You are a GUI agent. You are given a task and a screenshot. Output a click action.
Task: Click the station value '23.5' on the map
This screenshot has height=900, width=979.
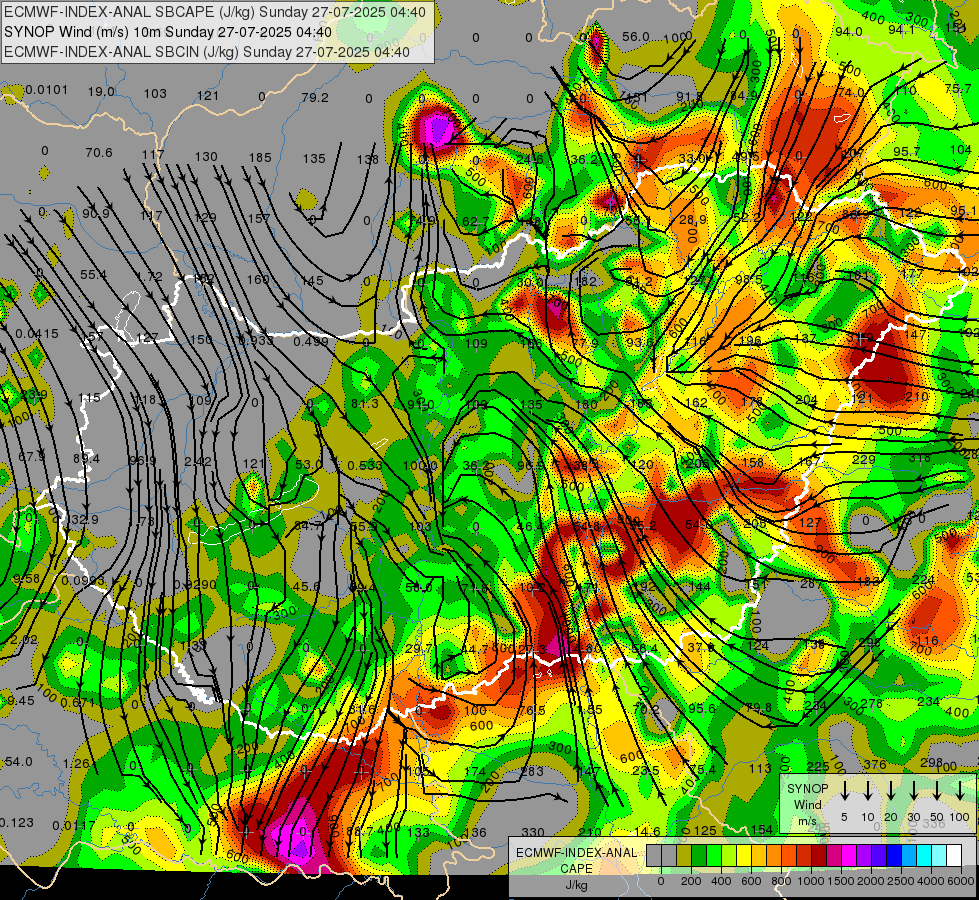(x=646, y=770)
